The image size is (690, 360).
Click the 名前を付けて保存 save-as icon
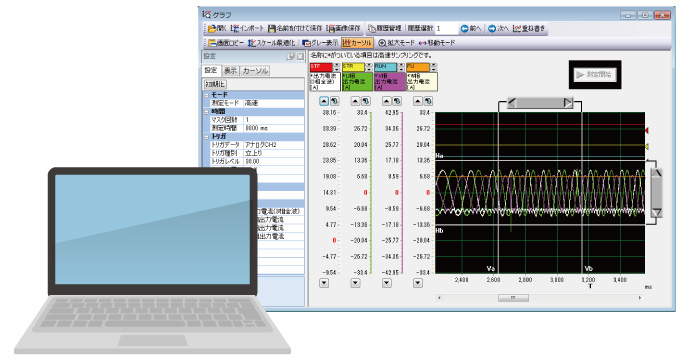[272, 29]
